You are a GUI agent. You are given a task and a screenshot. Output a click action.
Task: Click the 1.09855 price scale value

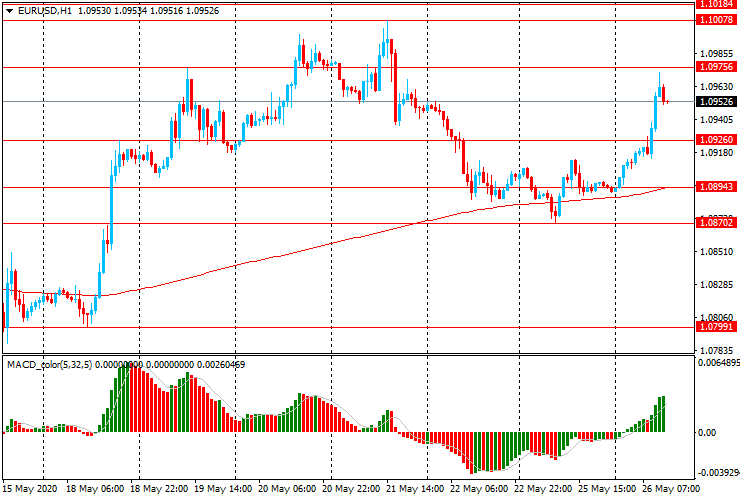(717, 54)
